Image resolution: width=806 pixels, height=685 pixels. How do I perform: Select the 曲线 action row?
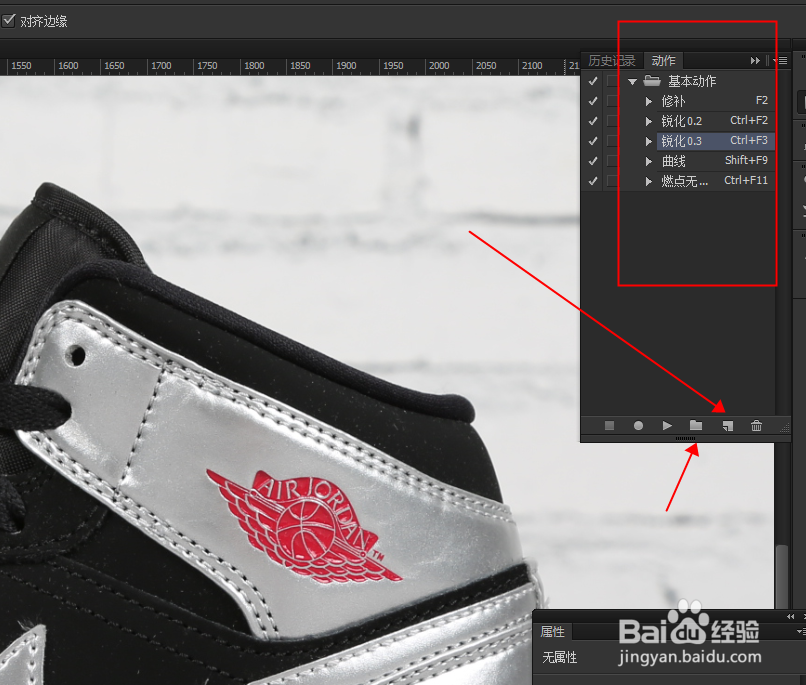(x=716, y=161)
